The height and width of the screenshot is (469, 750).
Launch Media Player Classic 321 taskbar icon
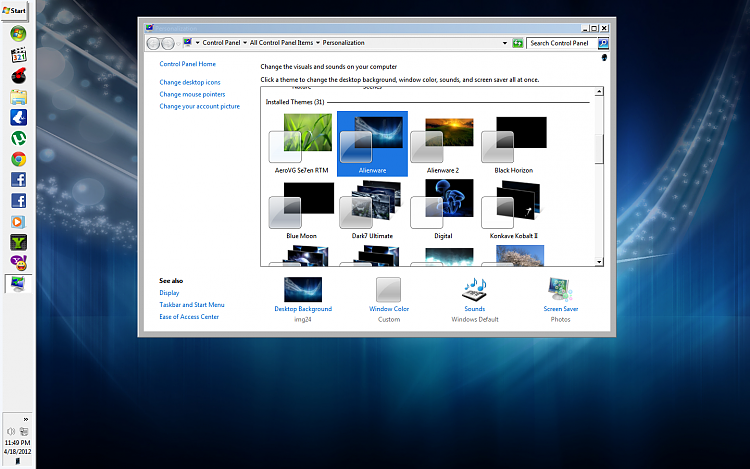coord(18,55)
